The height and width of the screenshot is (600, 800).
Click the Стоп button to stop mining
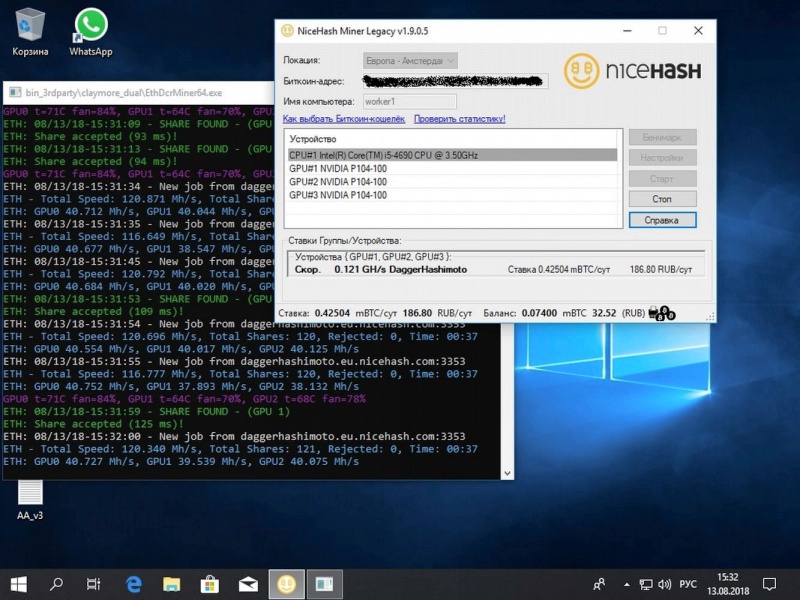pyautogui.click(x=662, y=199)
